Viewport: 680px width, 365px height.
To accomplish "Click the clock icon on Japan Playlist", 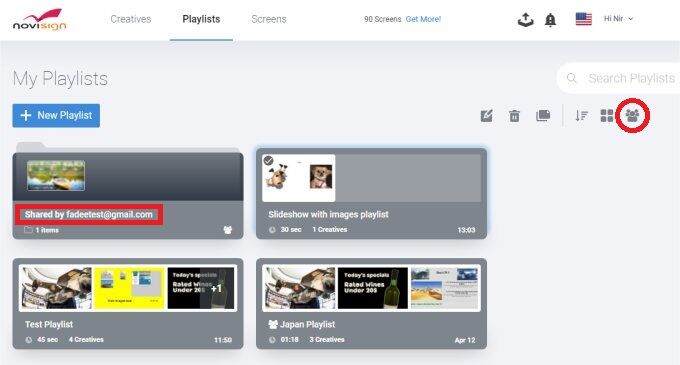I will (x=272, y=340).
